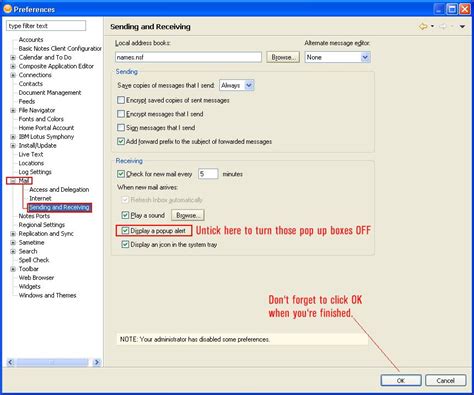The image size is (474, 395).
Task: Click the names.nsf address book field
Action: [188, 57]
